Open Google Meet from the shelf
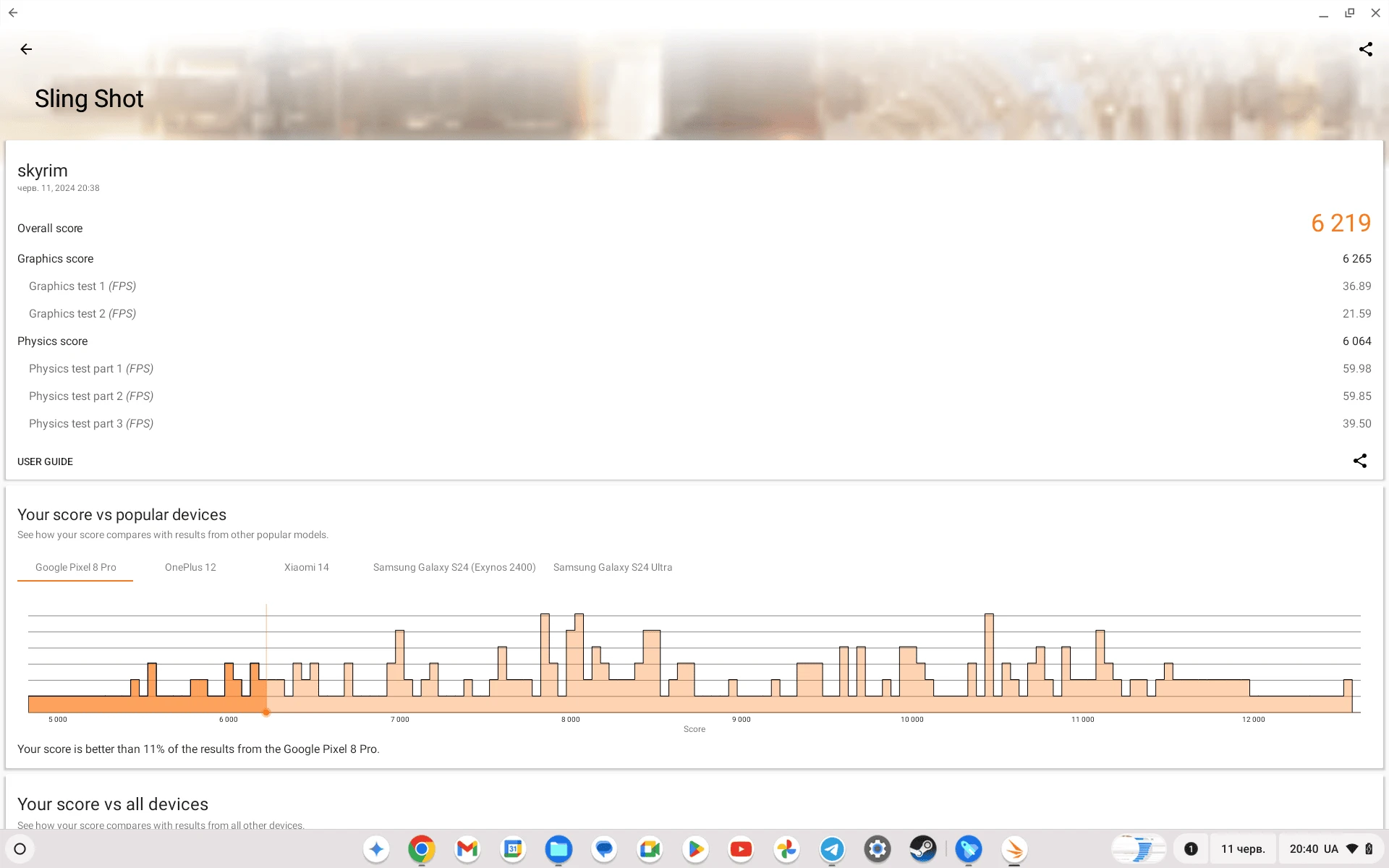Screen dimensions: 1389x868 click(x=650, y=848)
